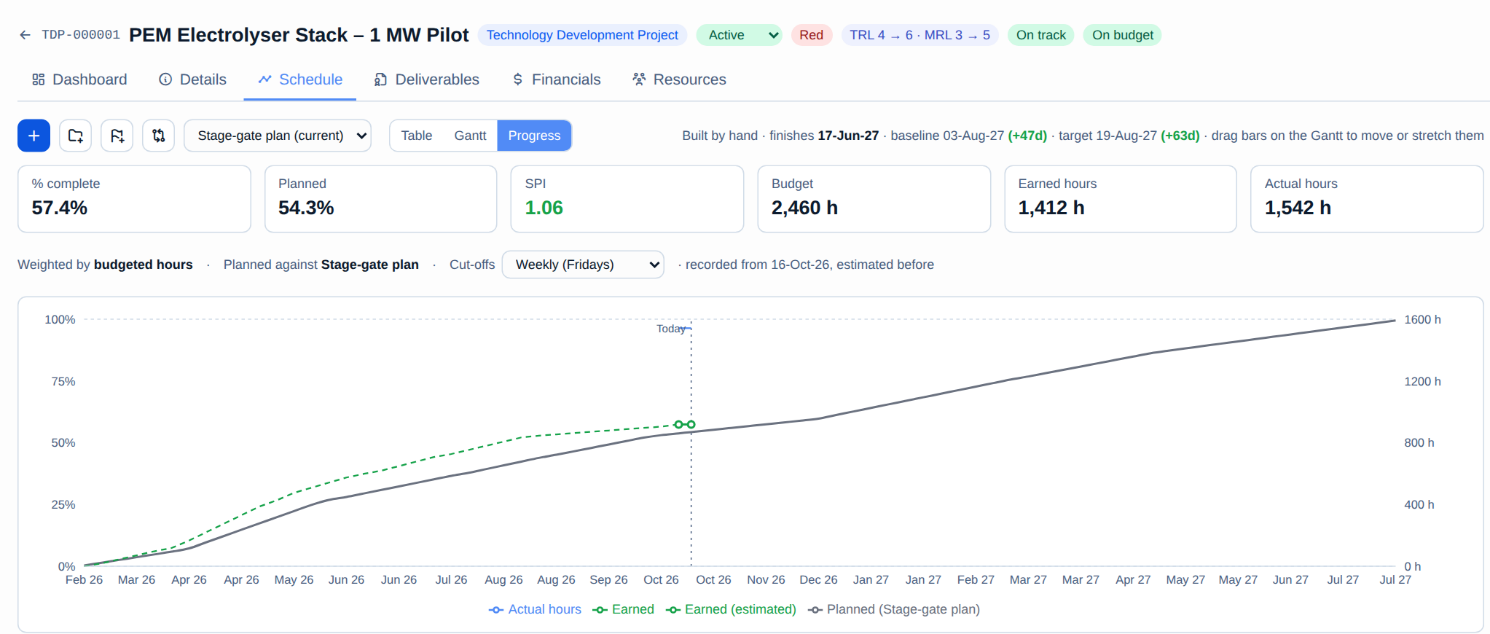Viewport: 1490px width, 634px height.
Task: Switch to the Table view
Action: pos(416,136)
